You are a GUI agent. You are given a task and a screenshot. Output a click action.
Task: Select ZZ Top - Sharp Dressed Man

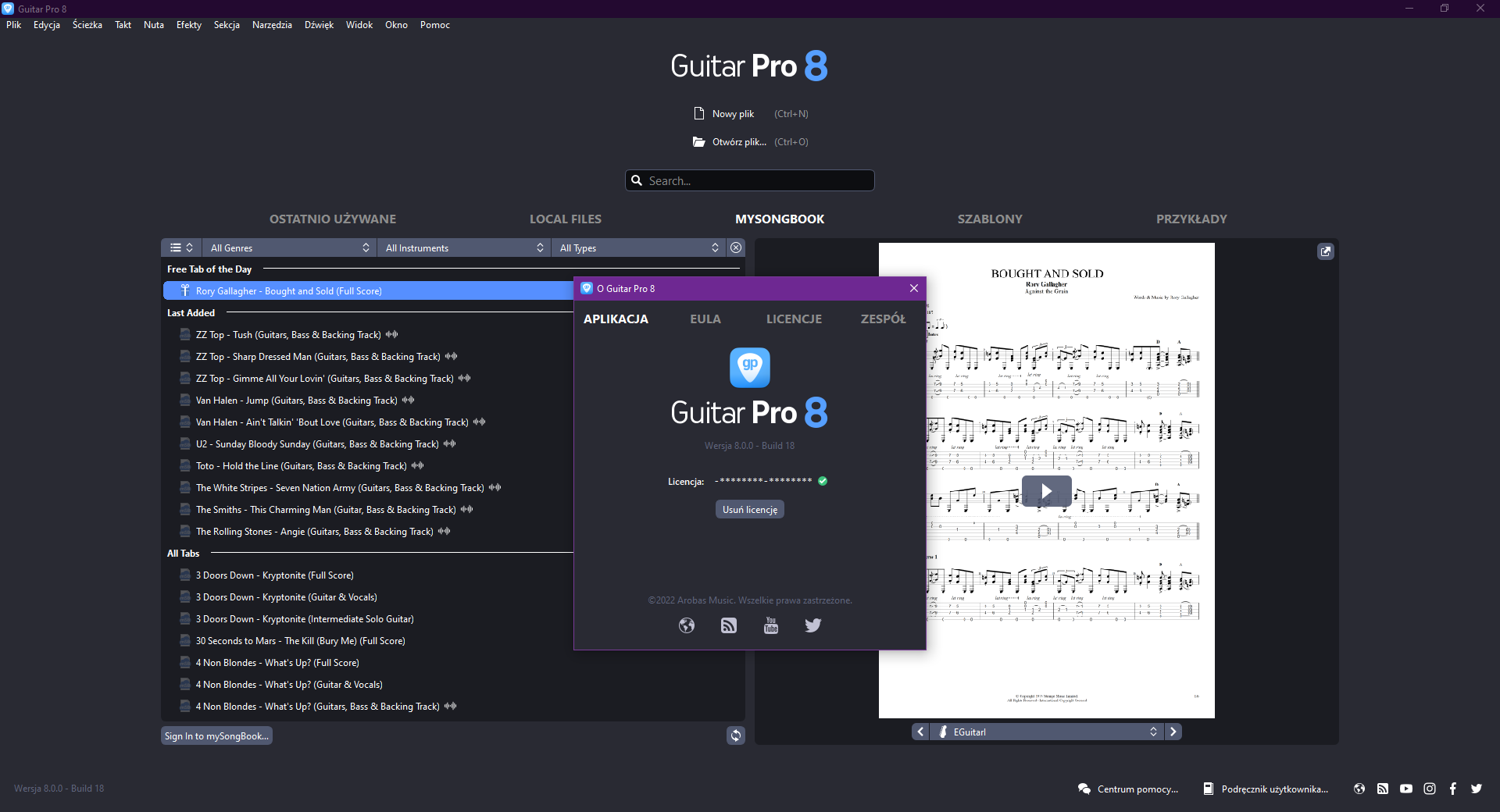(x=318, y=356)
